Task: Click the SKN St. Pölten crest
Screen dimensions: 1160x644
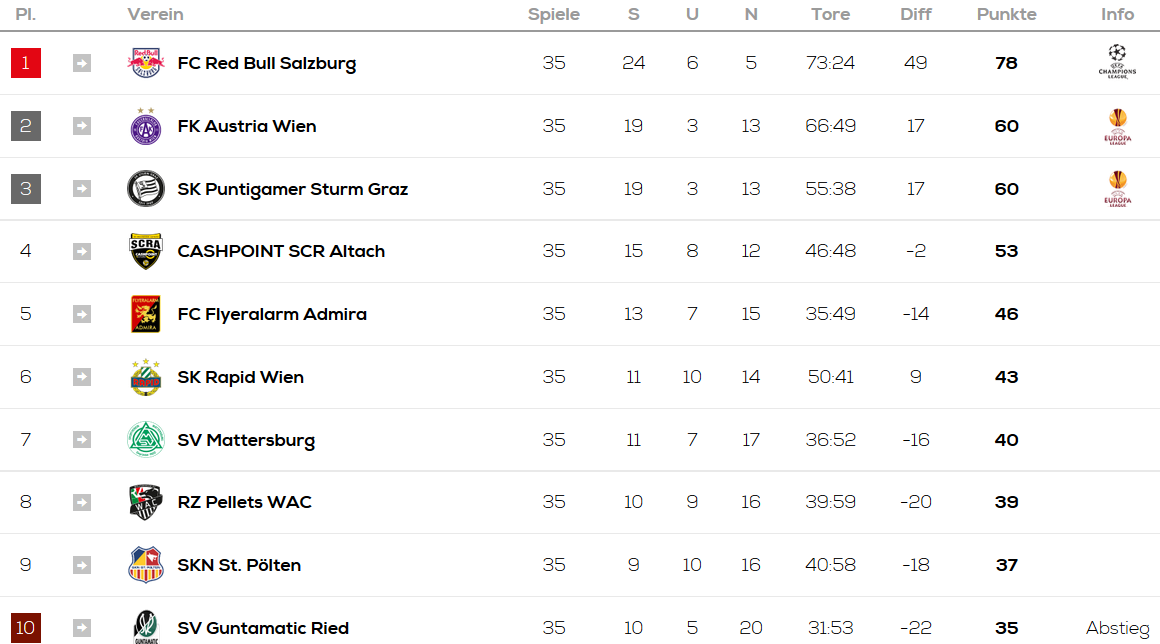Action: click(146, 565)
